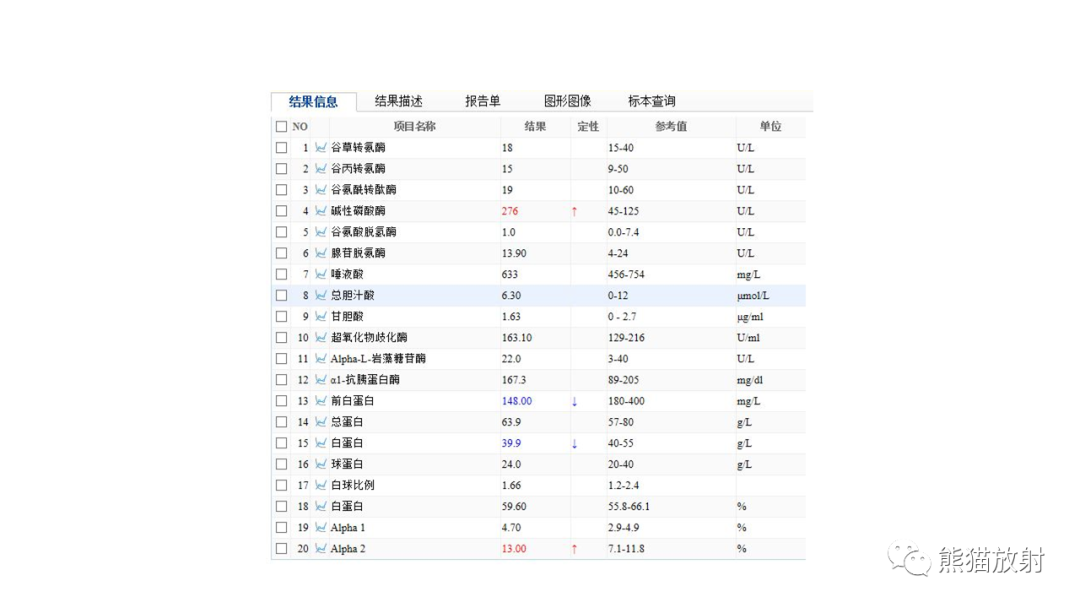Check the box for 球蛋白
The height and width of the screenshot is (608, 1080).
click(281, 463)
